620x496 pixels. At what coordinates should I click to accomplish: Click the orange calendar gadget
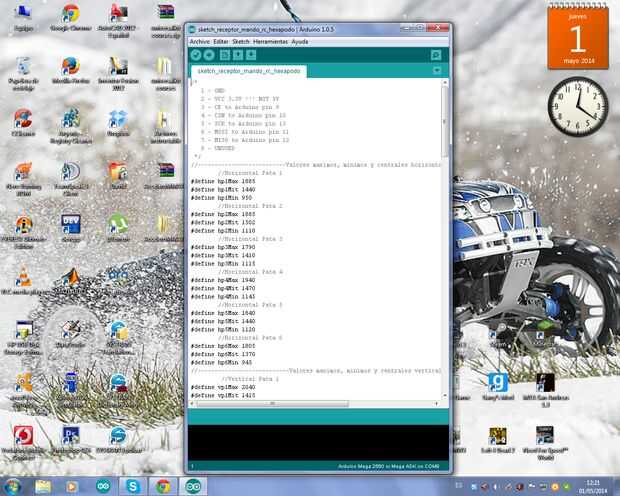pyautogui.click(x=578, y=38)
